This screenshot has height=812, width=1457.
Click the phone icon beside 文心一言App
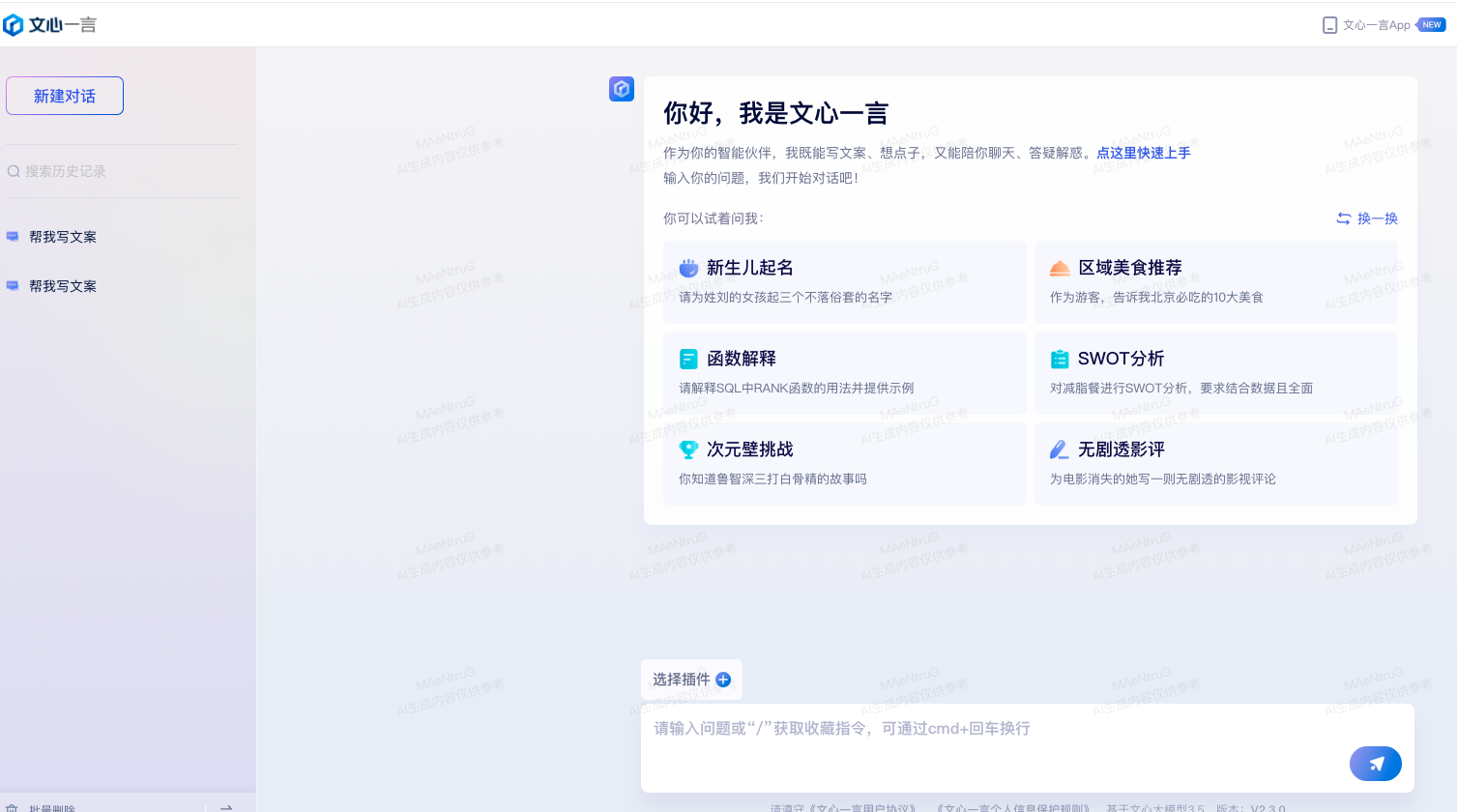point(1329,25)
